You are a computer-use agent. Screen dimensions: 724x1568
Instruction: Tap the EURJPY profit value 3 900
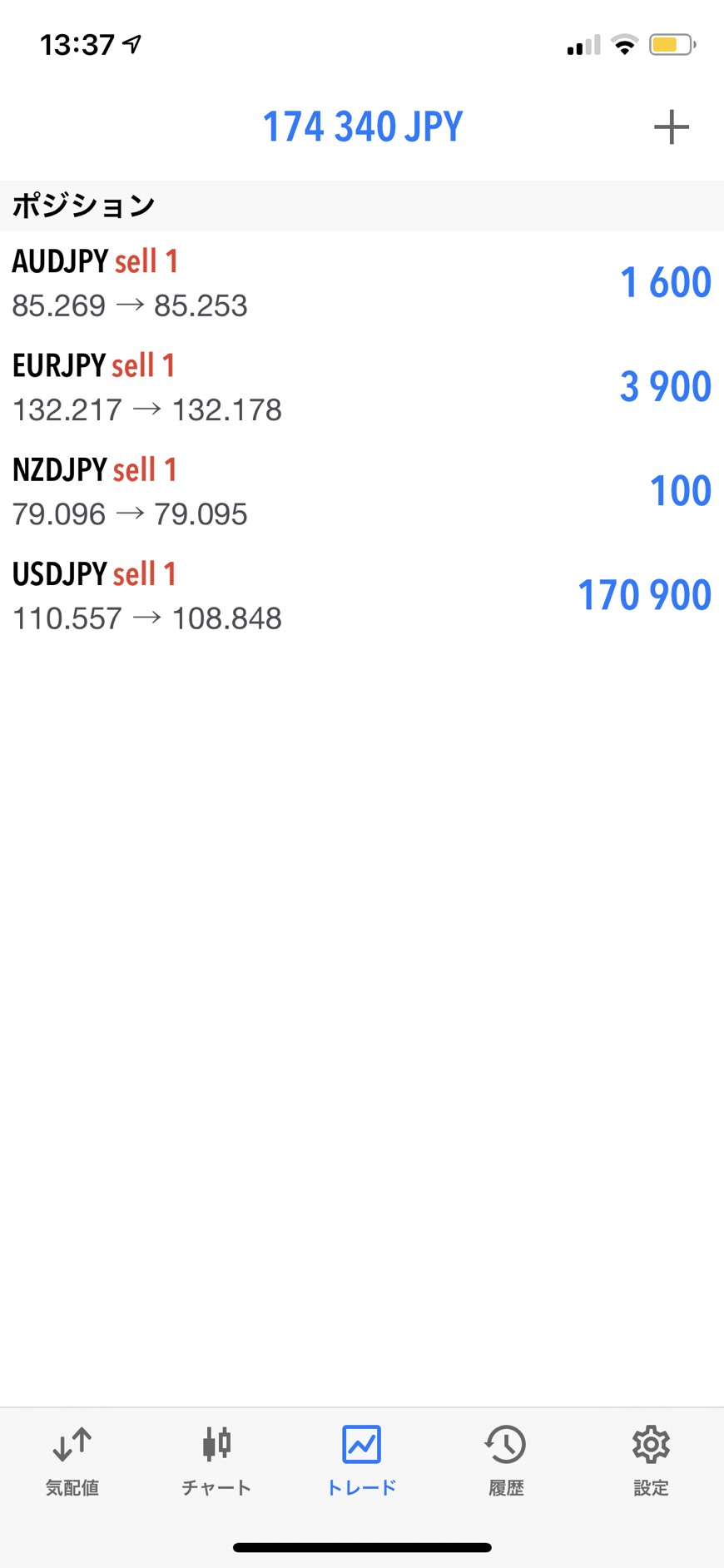click(665, 387)
